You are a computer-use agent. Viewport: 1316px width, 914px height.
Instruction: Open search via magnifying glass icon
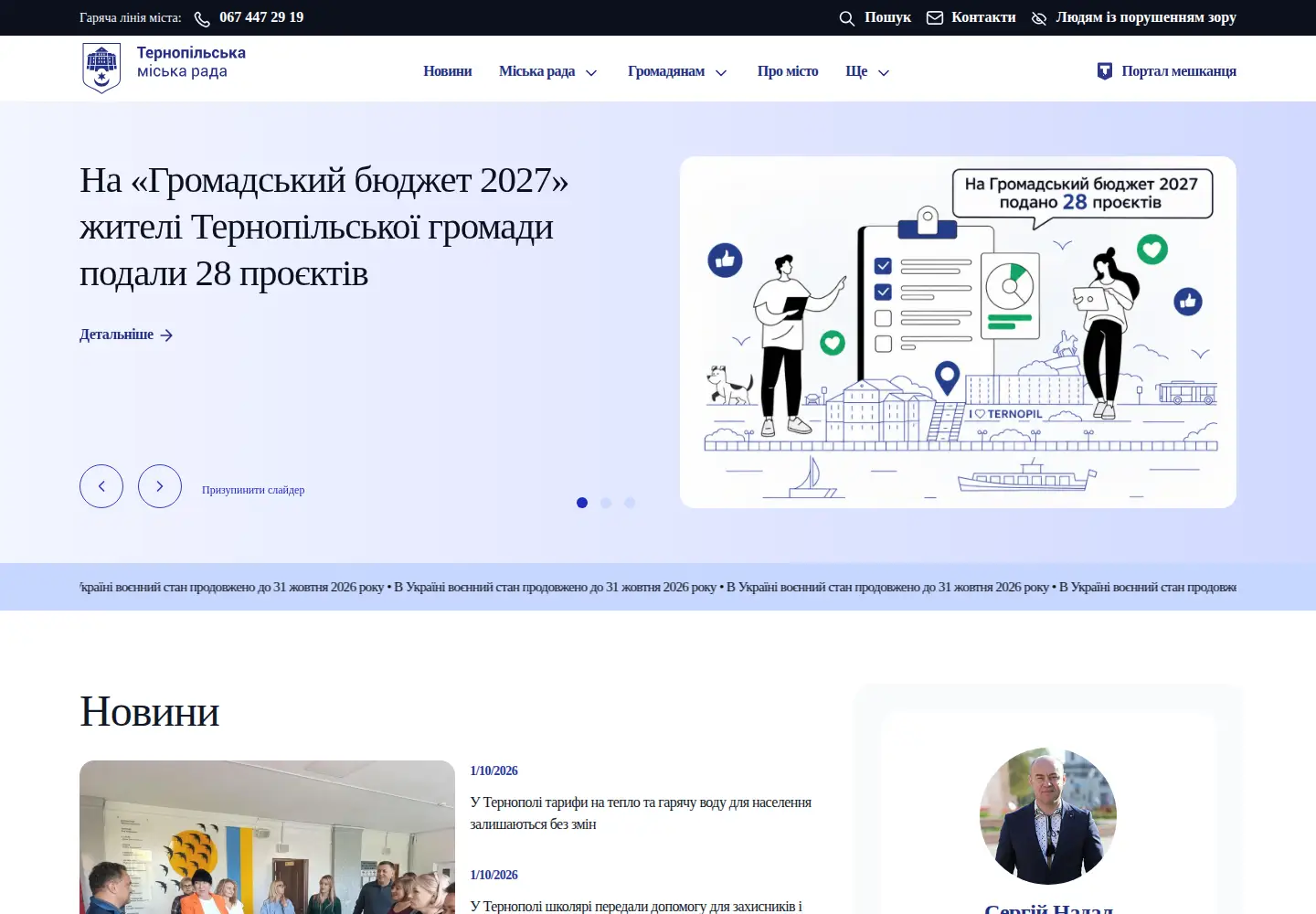pos(847,18)
